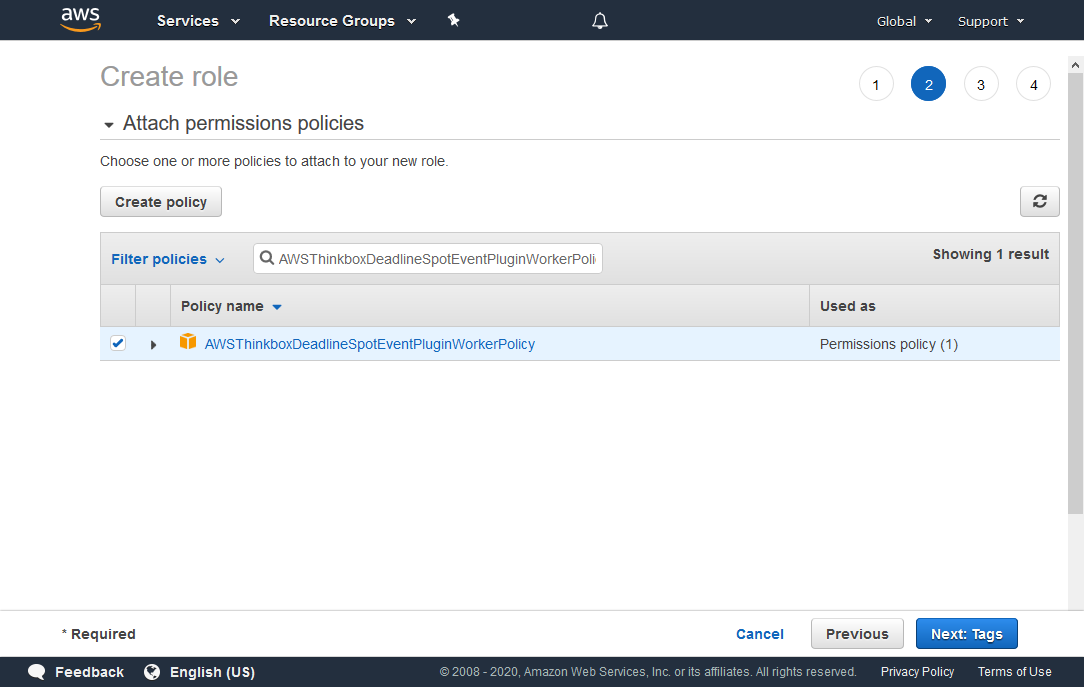Click the search magnifier icon in filter box
This screenshot has width=1084, height=687.
267,259
